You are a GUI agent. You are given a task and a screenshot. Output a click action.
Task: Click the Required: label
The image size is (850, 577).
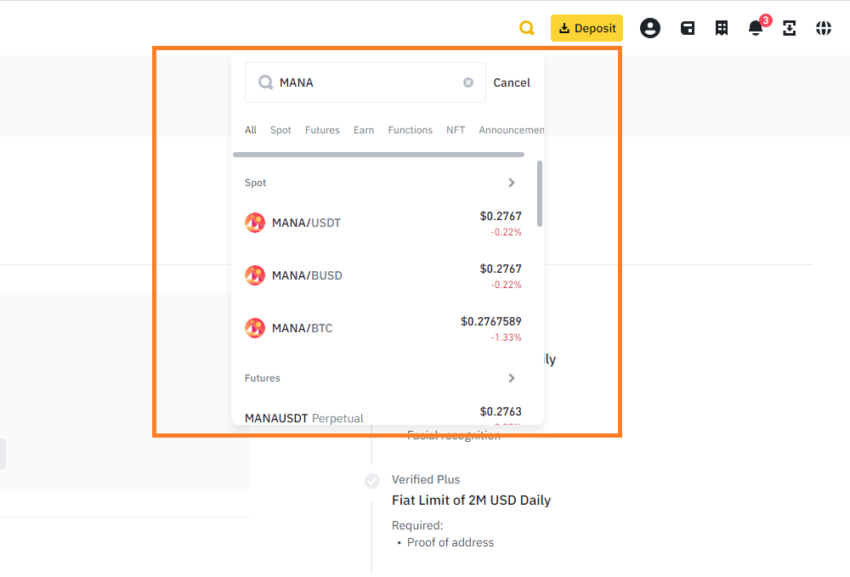(417, 525)
